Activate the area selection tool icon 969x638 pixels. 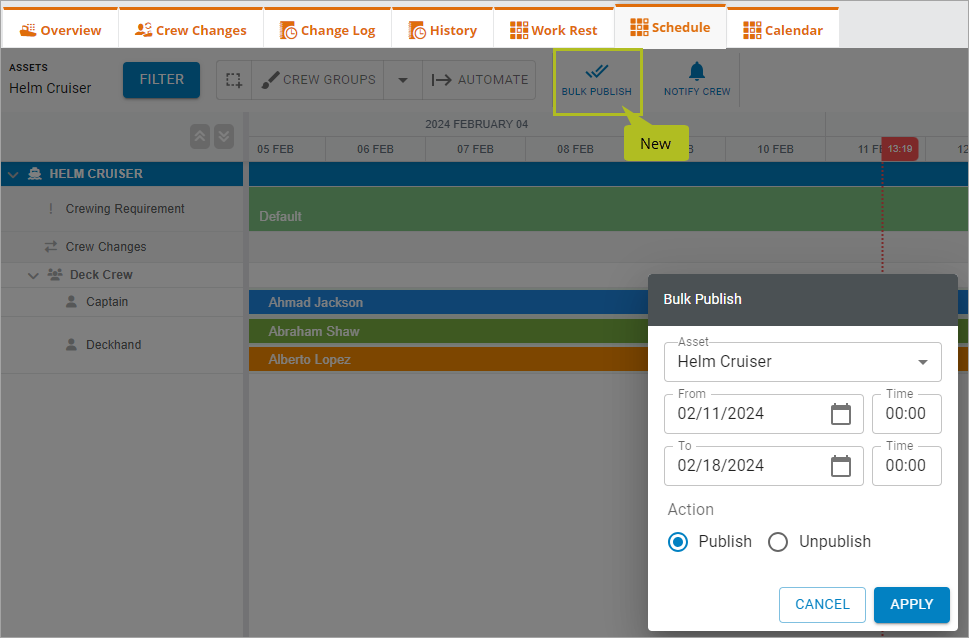pos(234,80)
